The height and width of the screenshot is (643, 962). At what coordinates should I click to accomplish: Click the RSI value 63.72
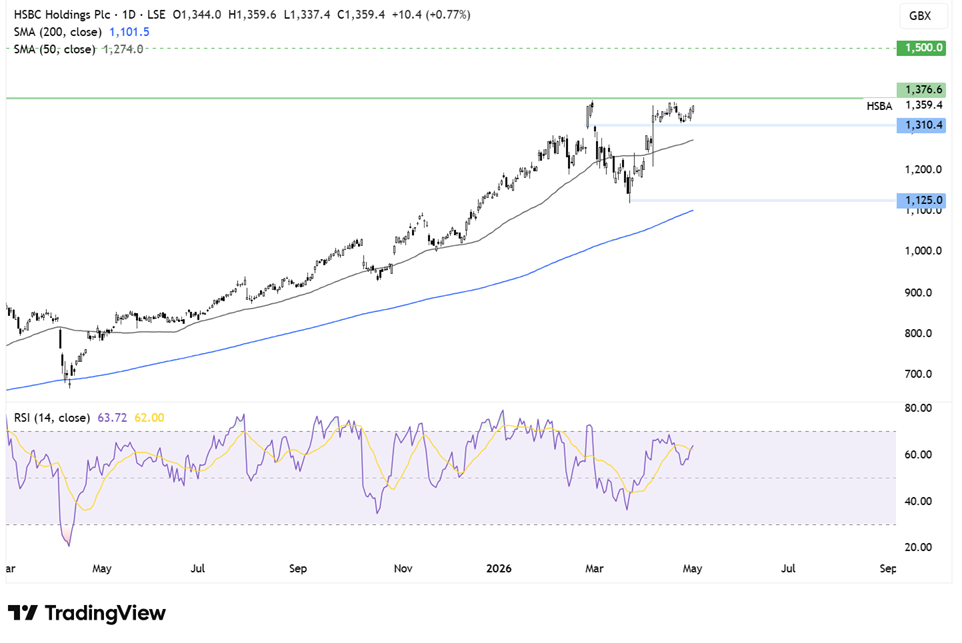point(112,418)
